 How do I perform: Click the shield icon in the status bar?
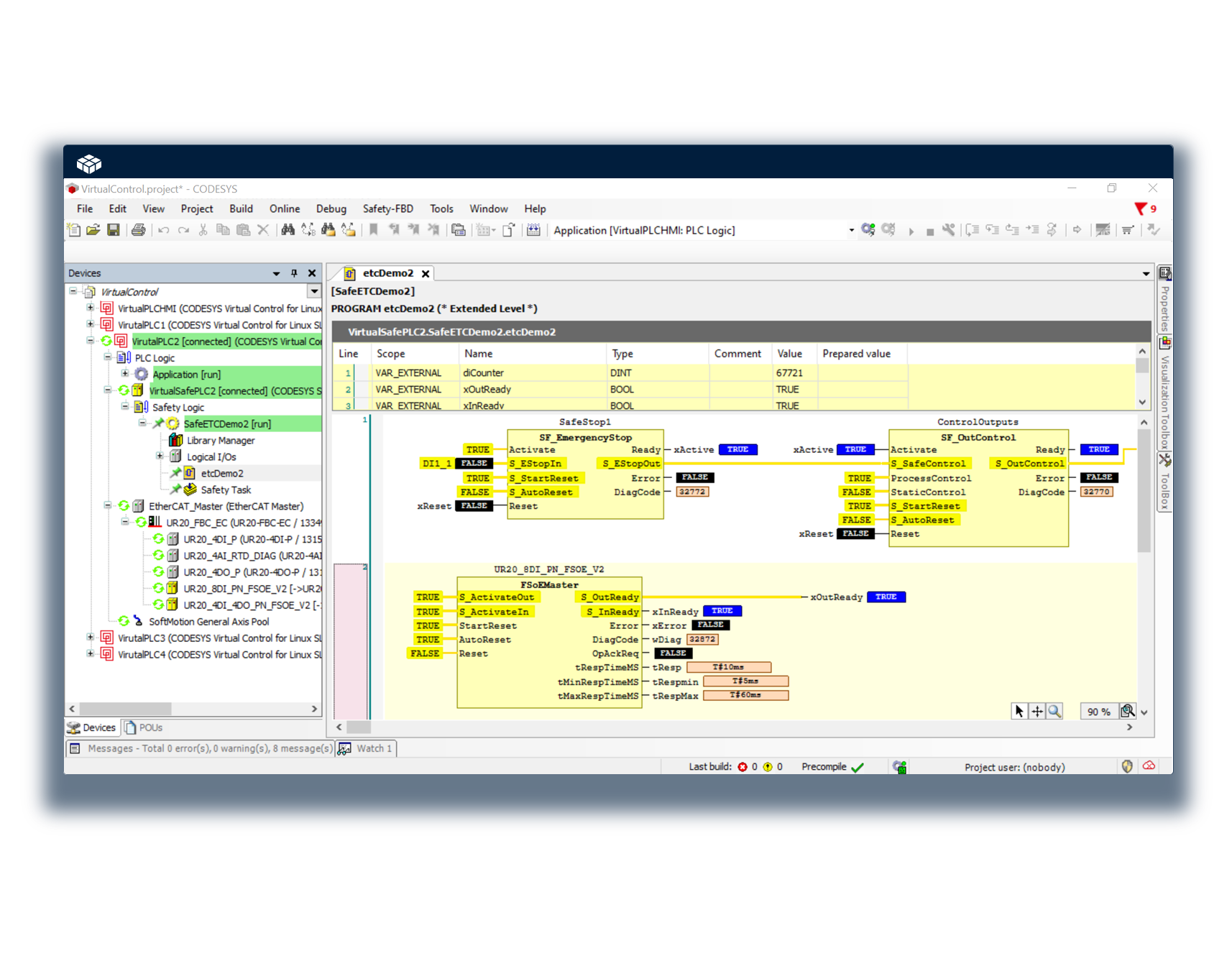(1127, 766)
